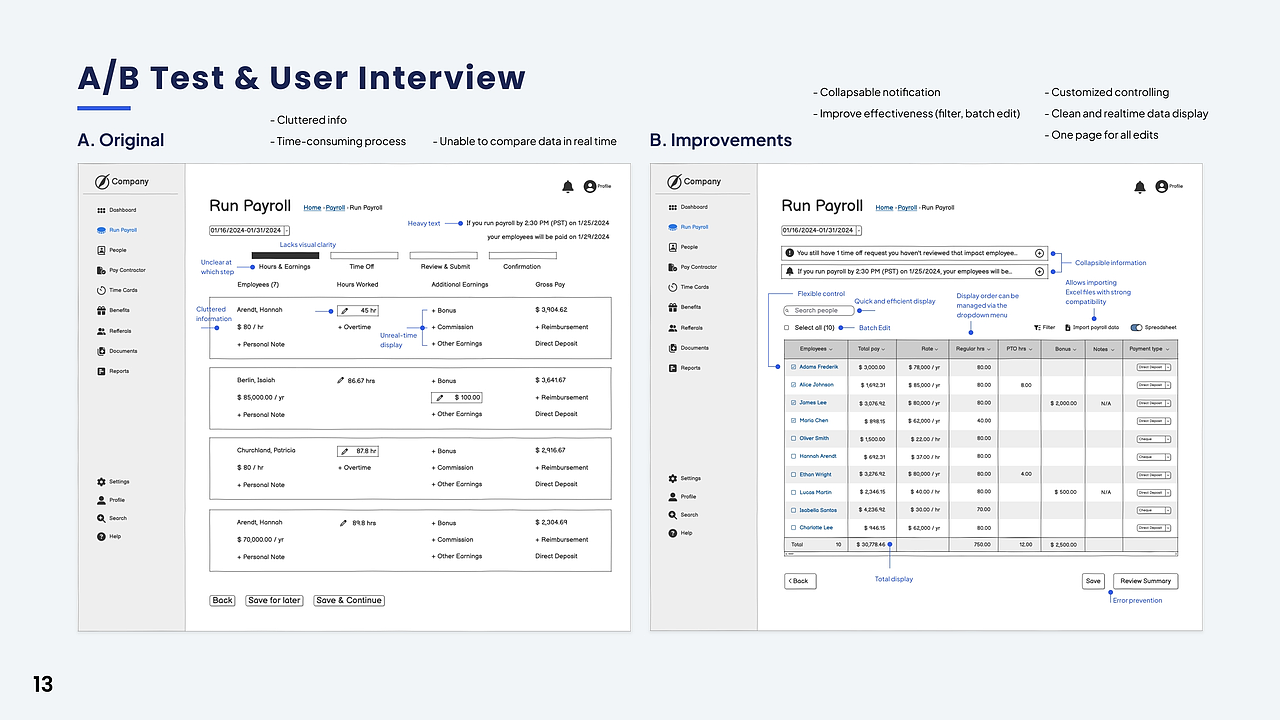Open Reports icon in Original mockup sidebar

(101, 371)
